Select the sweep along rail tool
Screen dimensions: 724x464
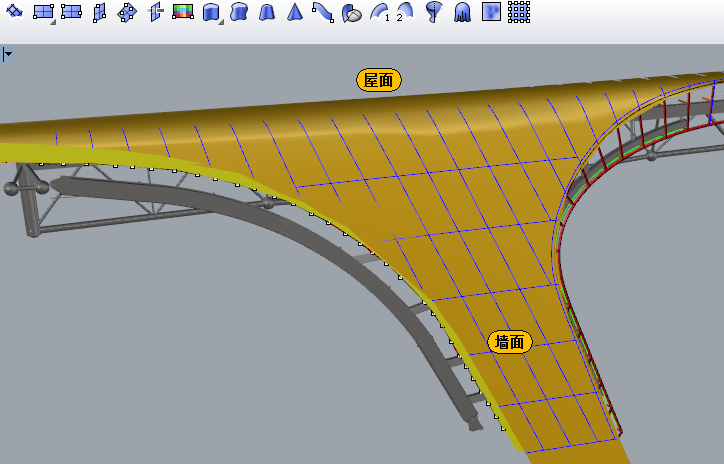point(323,13)
